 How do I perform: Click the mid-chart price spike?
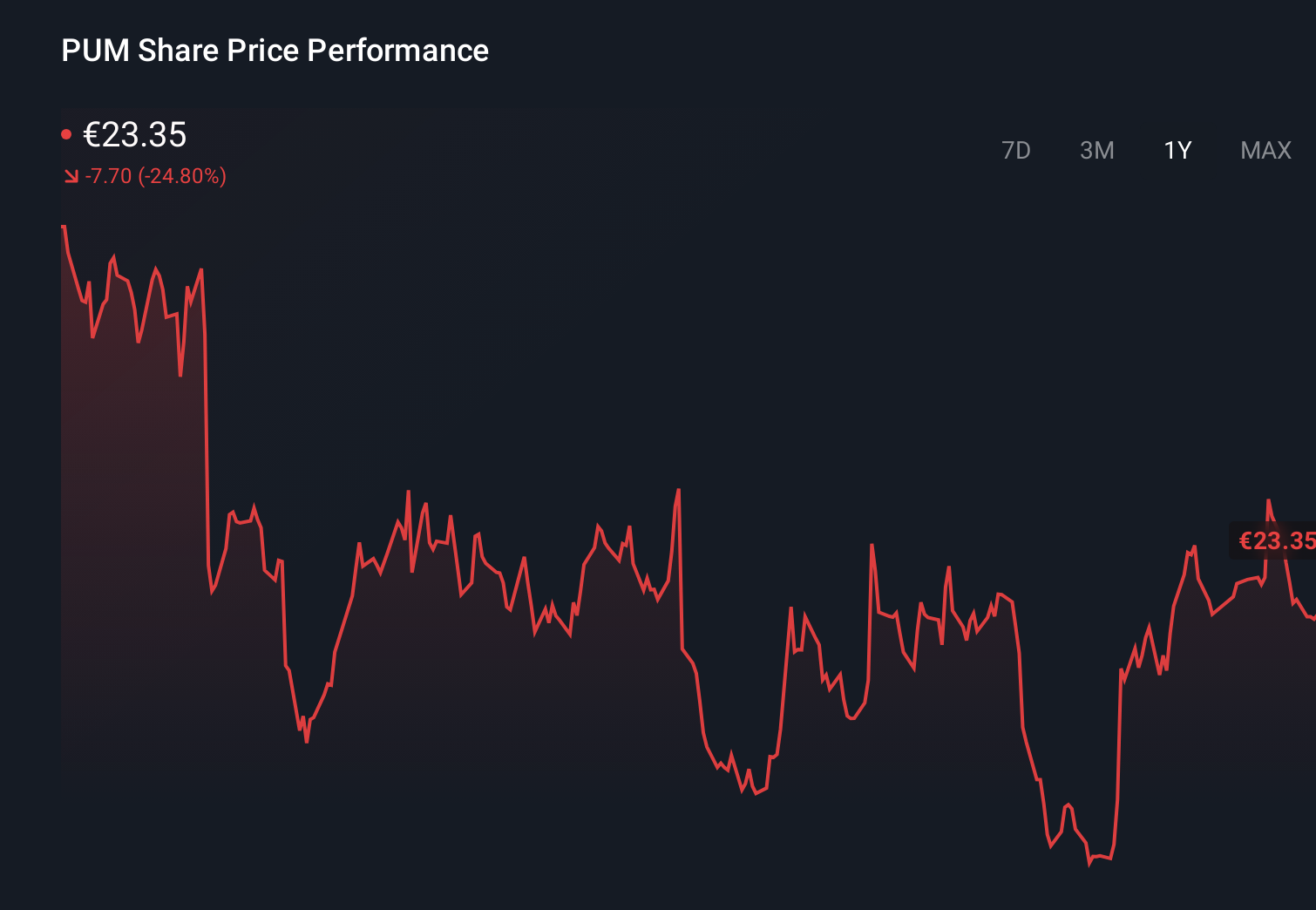coord(680,492)
